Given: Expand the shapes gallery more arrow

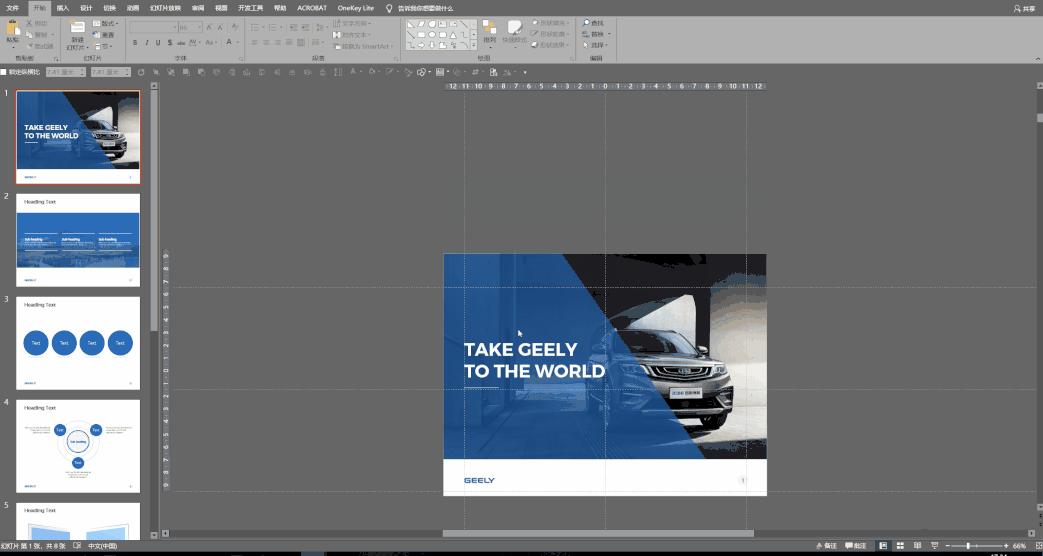Looking at the screenshot, I should (474, 45).
